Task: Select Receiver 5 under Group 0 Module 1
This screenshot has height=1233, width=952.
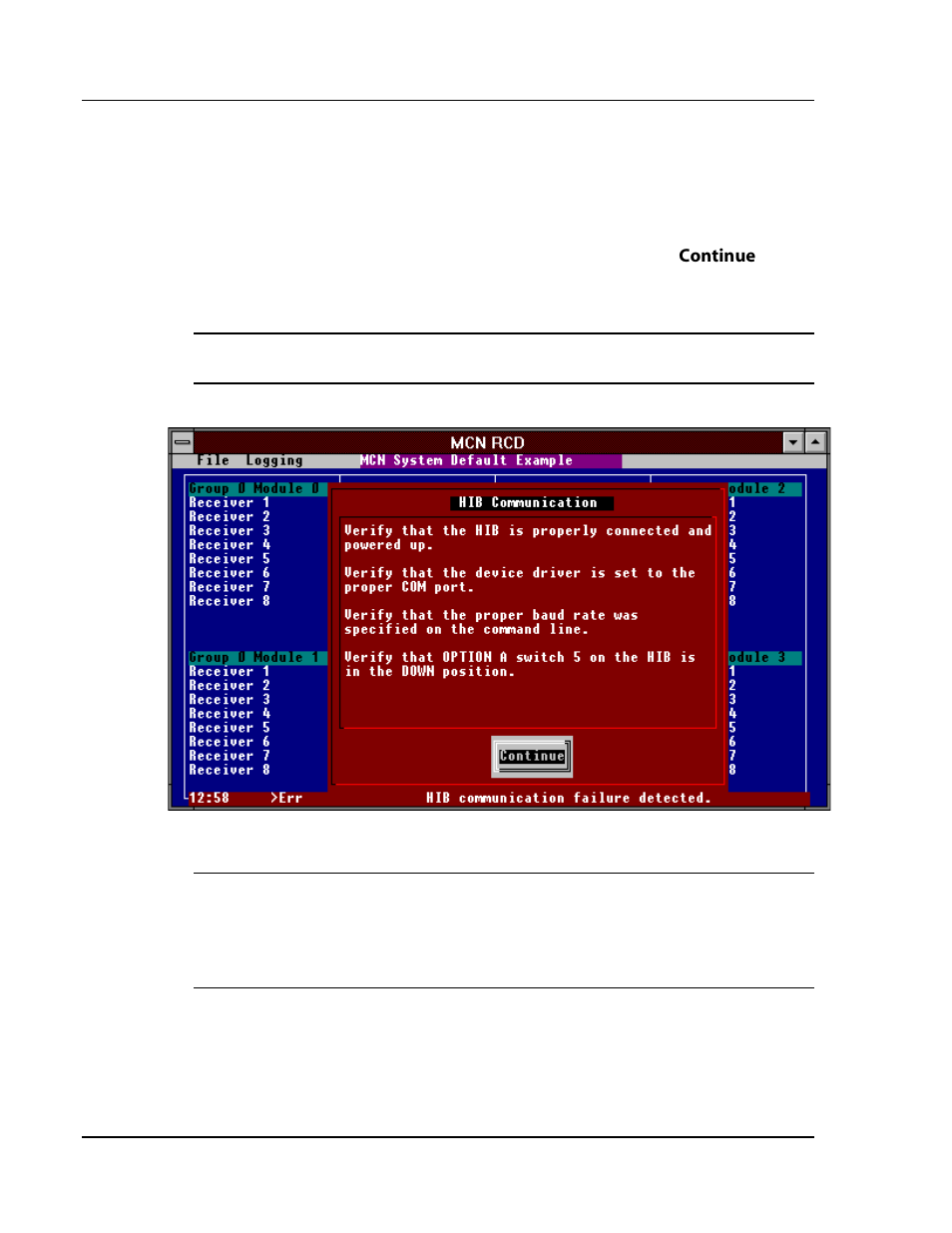Action: coord(230,728)
